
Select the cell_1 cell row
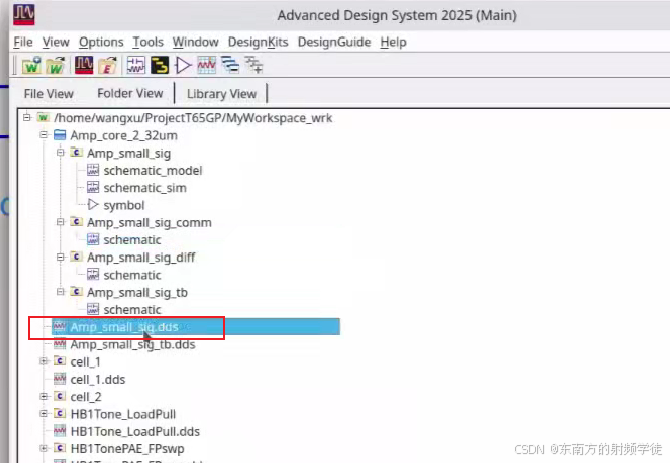pyautogui.click(x=77, y=362)
